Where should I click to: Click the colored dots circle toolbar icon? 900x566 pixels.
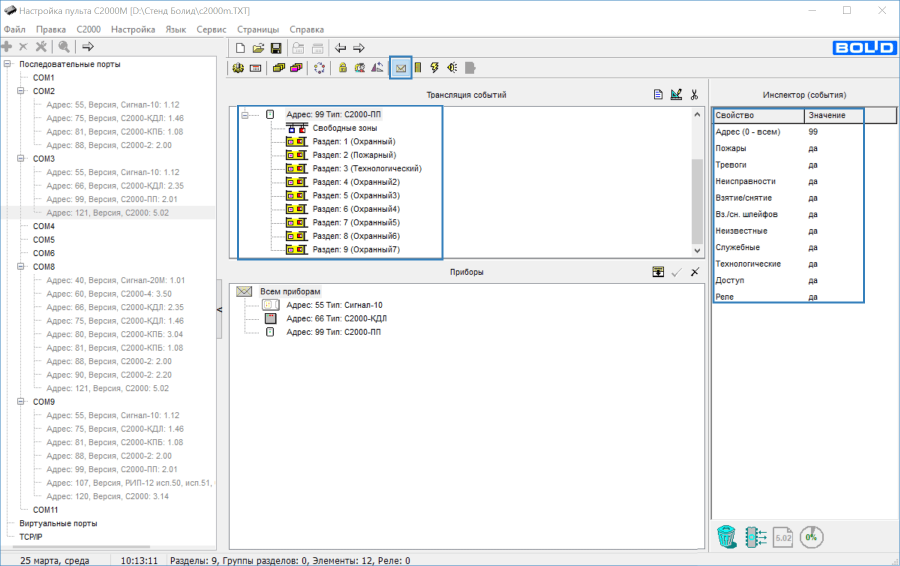(320, 68)
